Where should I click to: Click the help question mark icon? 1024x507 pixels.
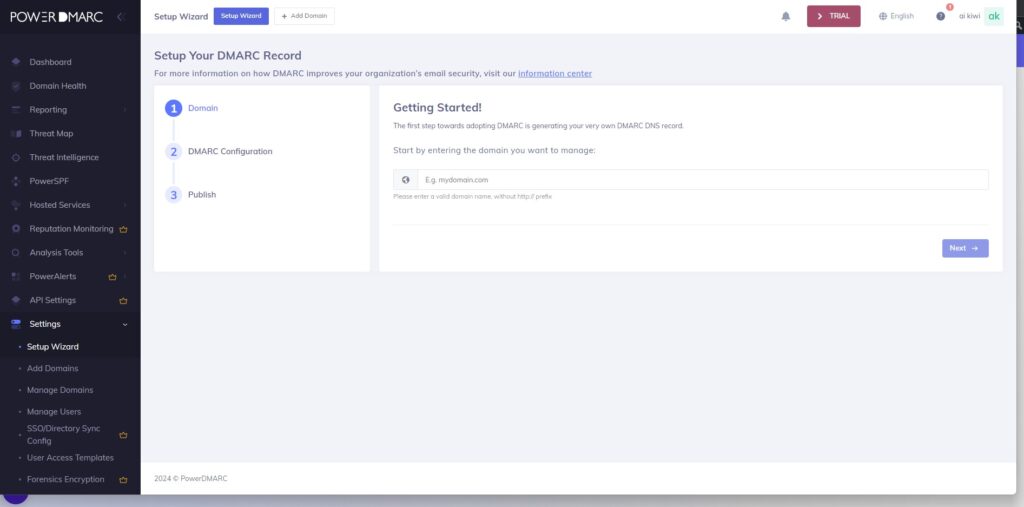tap(940, 16)
